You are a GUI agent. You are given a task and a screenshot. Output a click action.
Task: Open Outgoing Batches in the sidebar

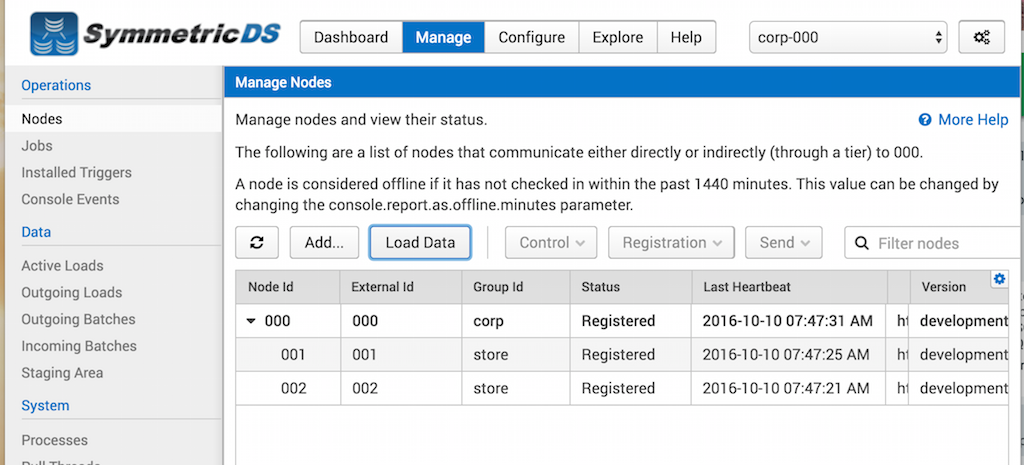(x=78, y=319)
